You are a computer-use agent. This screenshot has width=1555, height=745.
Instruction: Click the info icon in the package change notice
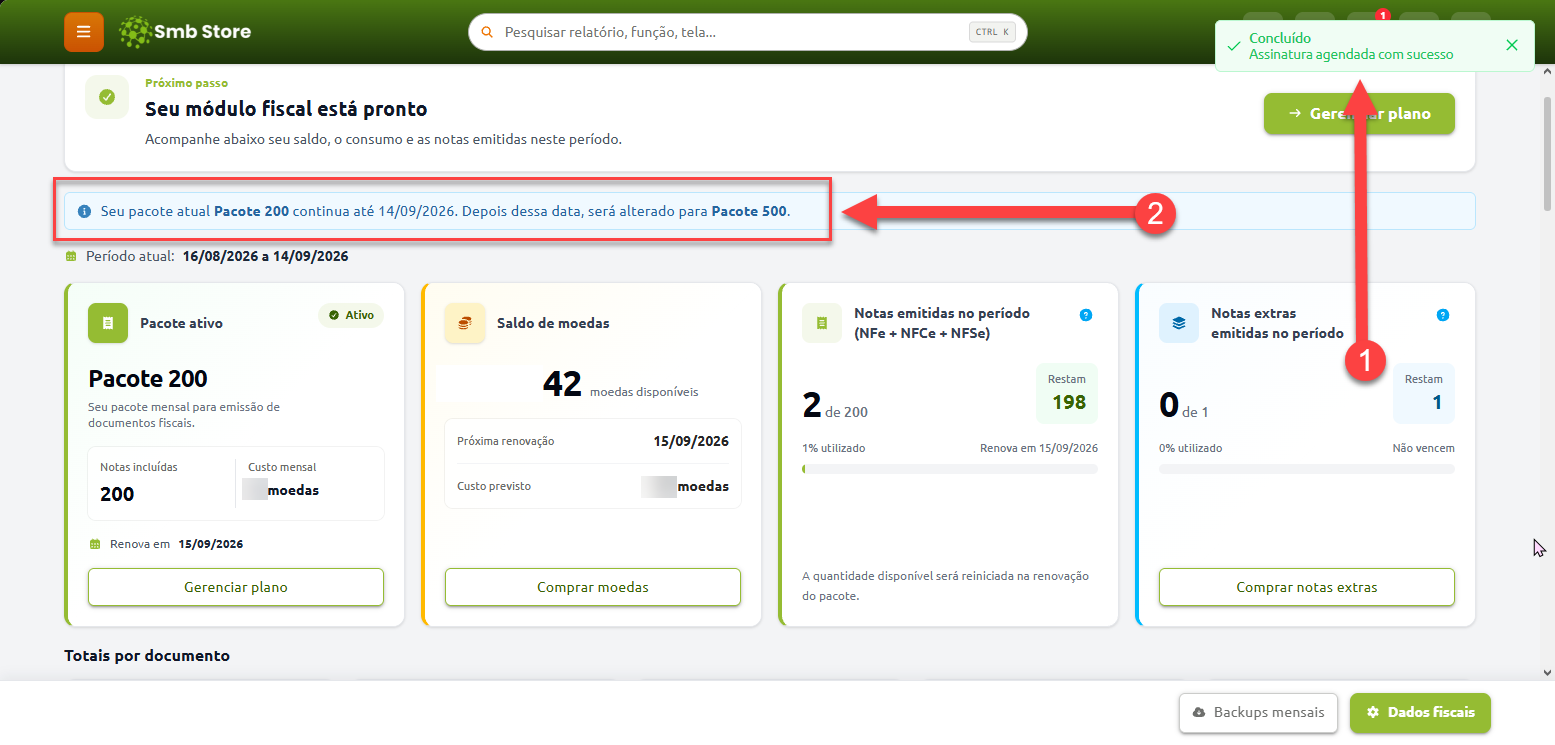pyautogui.click(x=84, y=212)
